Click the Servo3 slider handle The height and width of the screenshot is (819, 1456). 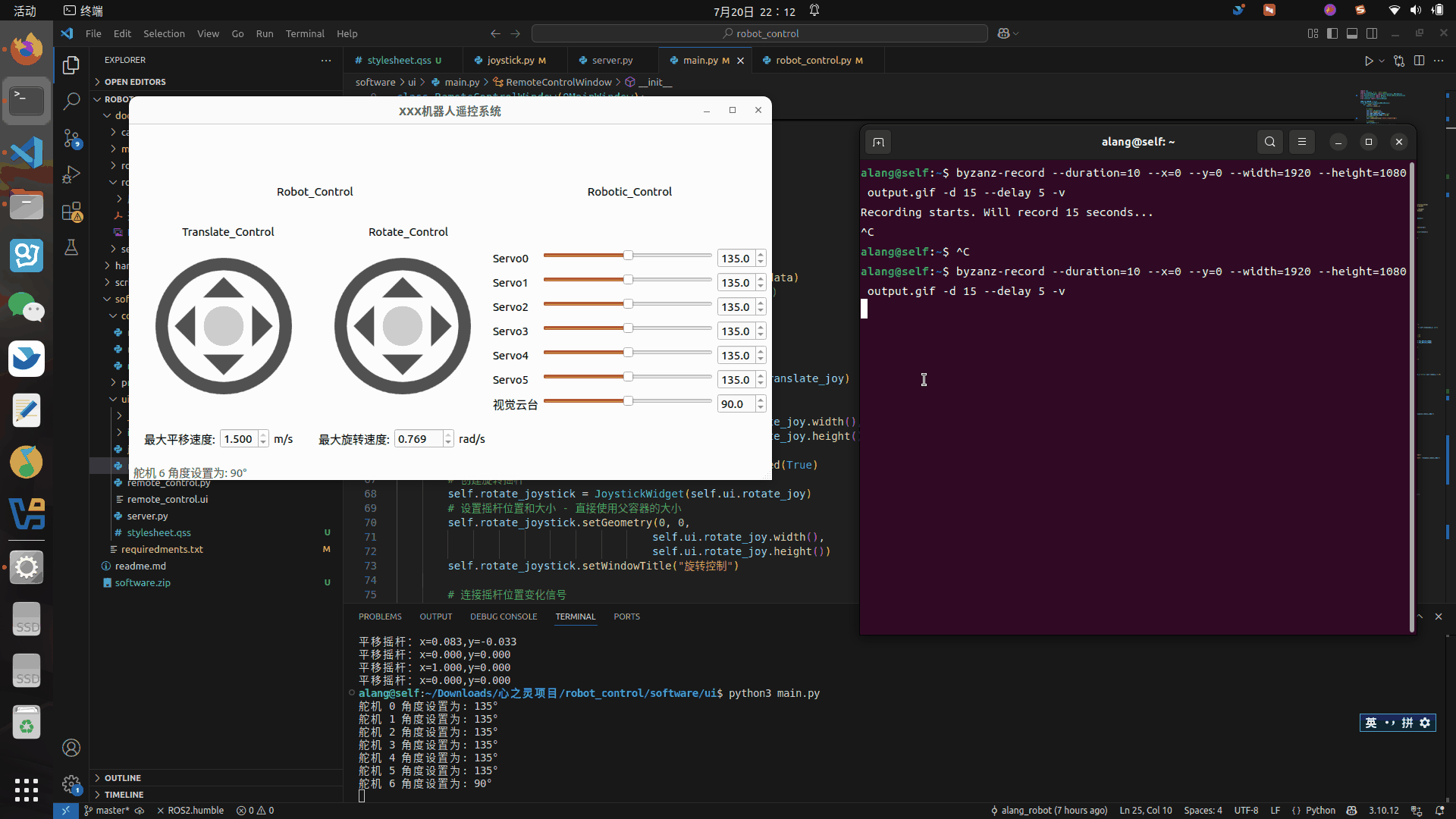click(628, 328)
